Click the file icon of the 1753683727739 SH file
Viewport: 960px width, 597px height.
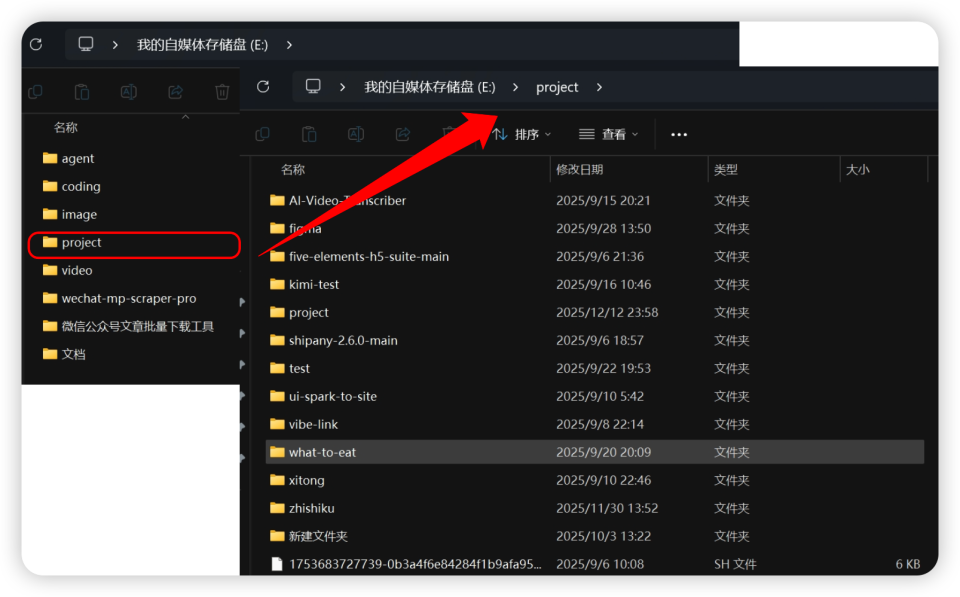point(277,564)
